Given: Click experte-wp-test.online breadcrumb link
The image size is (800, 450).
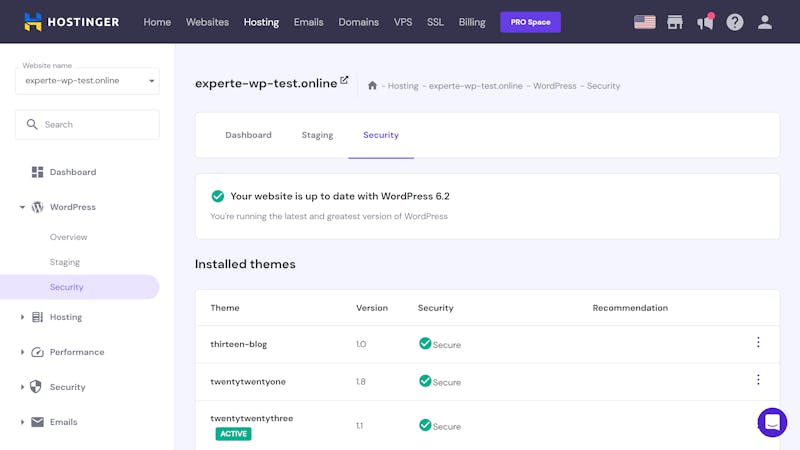Looking at the screenshot, I should 476,86.
